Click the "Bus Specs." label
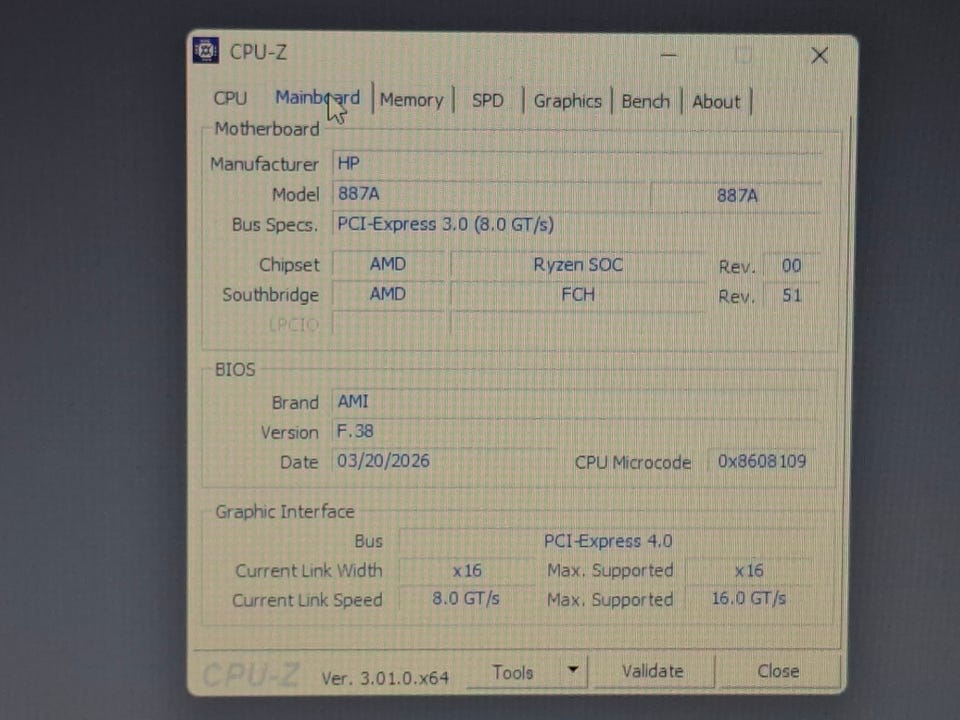Image resolution: width=960 pixels, height=720 pixels. (x=275, y=225)
